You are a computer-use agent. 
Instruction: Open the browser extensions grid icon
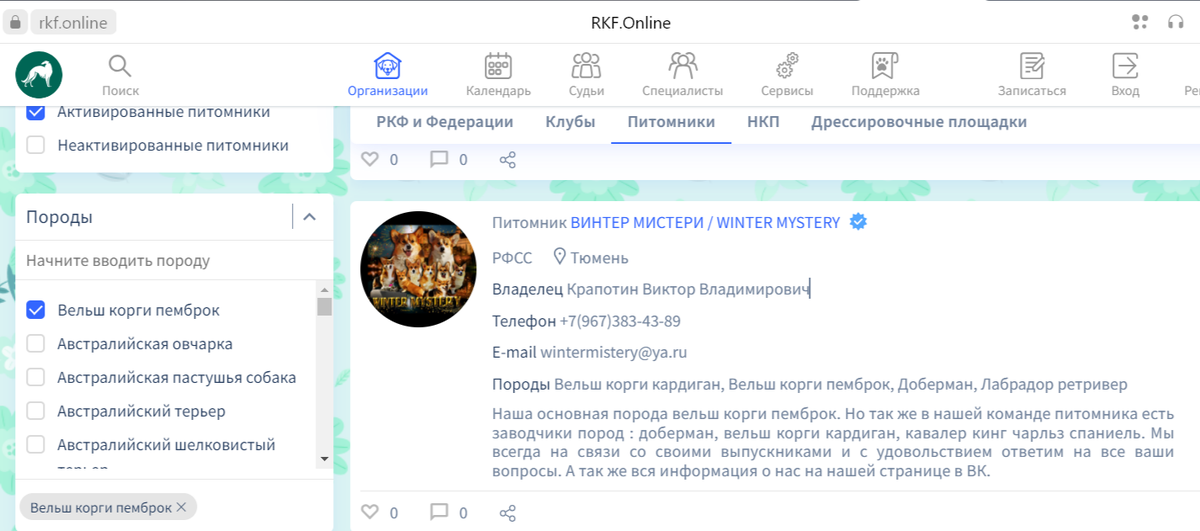tap(1140, 22)
